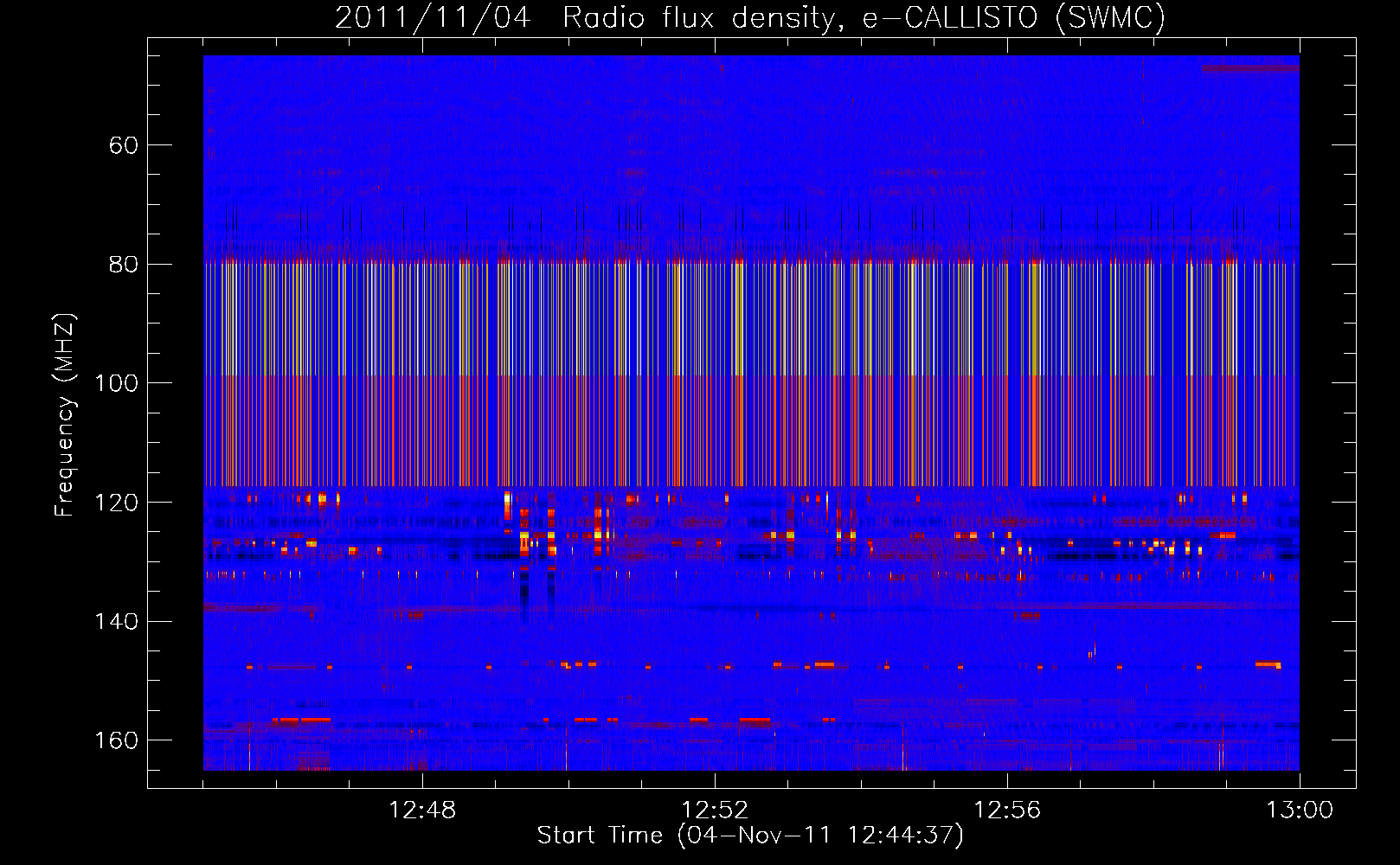
Task: Click the 160 frequency tick label
Action: pyautogui.click(x=116, y=740)
